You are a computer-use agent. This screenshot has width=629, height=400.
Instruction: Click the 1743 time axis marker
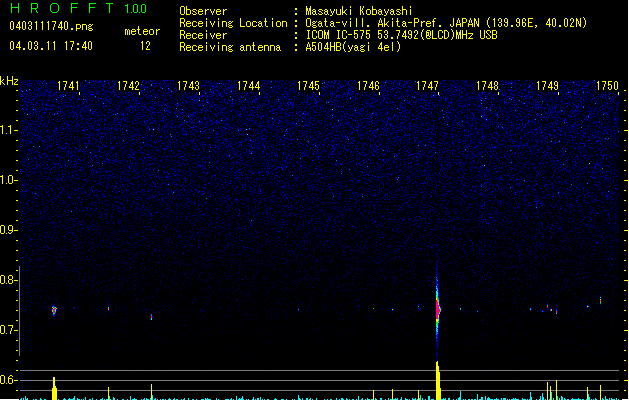[188, 86]
